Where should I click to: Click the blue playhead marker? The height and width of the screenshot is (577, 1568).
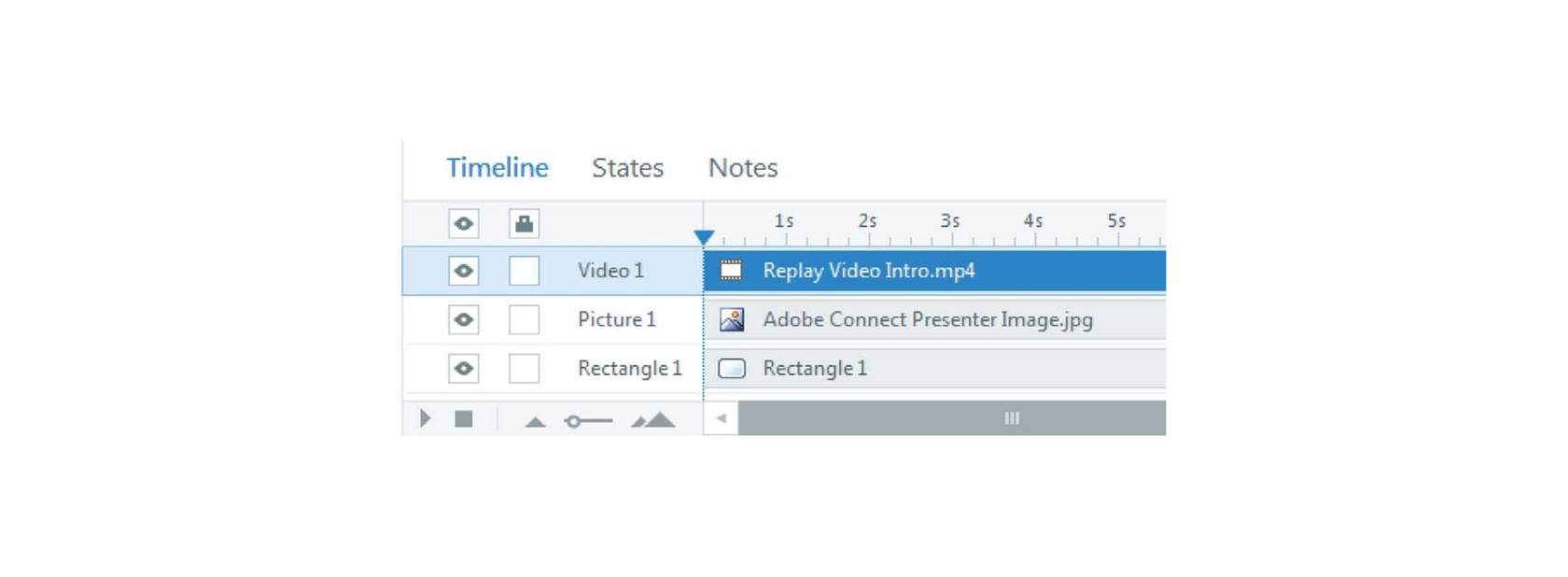click(x=705, y=238)
